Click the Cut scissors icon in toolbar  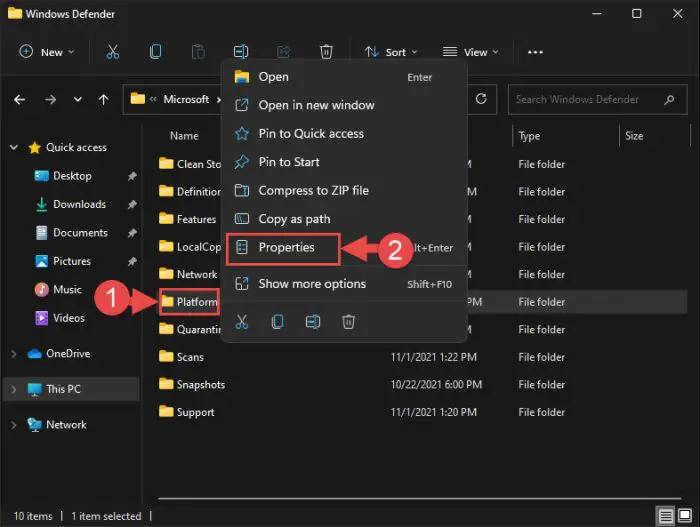[x=113, y=52]
